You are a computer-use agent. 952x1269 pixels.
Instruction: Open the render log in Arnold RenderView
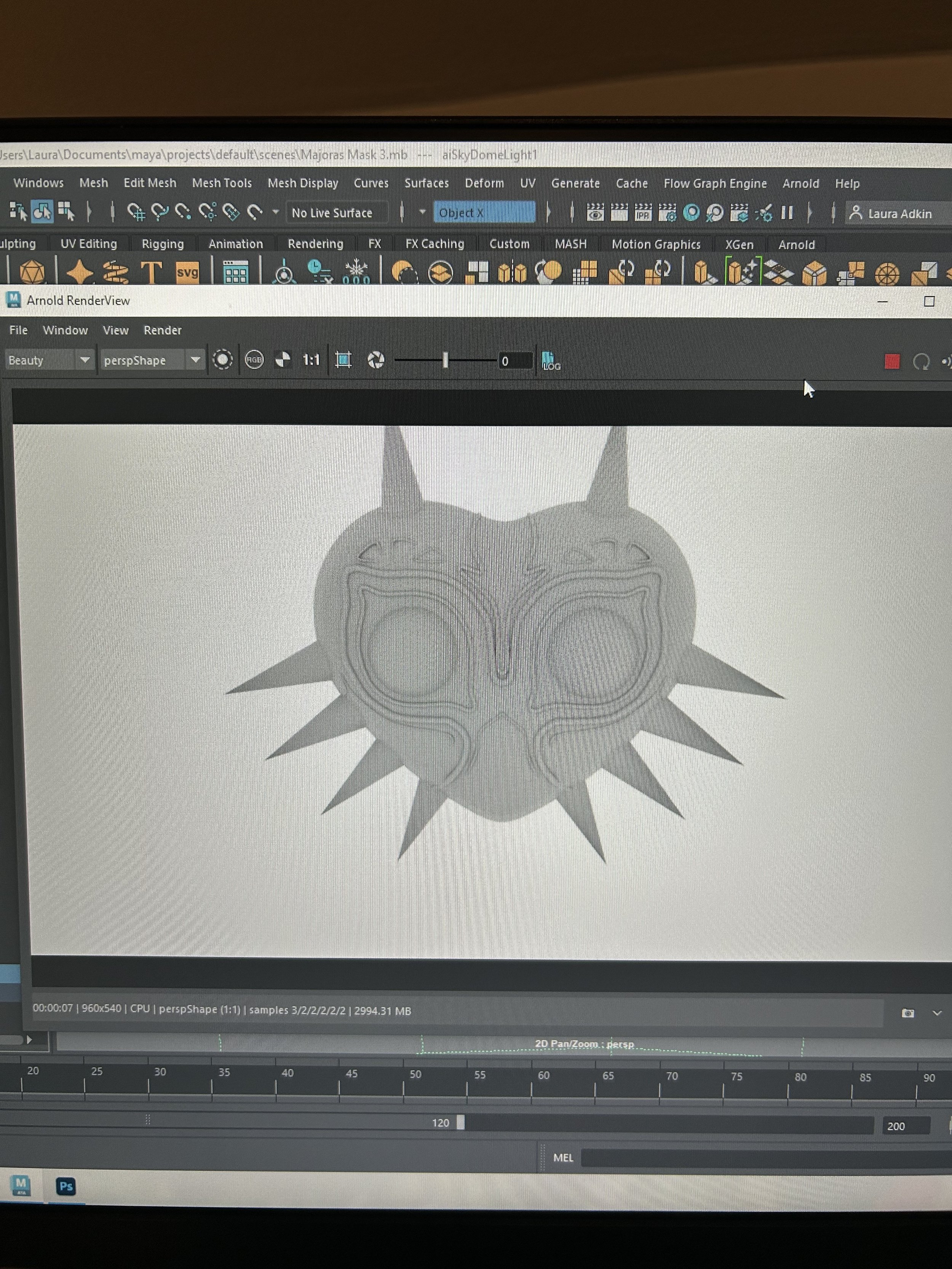[551, 361]
